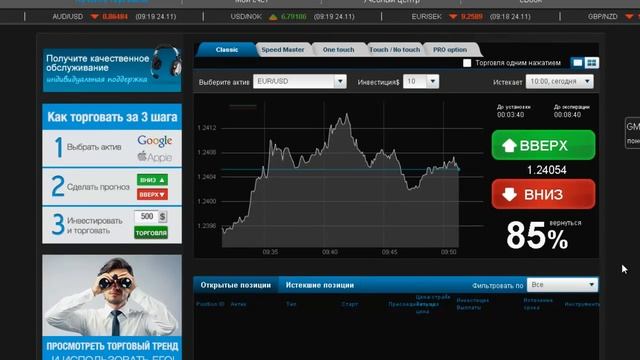Click the green ТОРГОВЛЯ button
The image size is (640, 360).
tap(151, 233)
